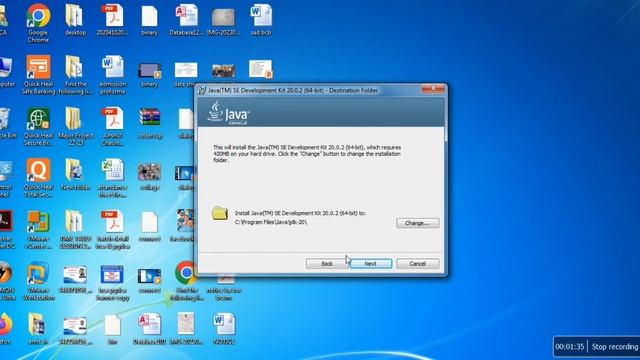Close the Java installer dialog with X
The width and height of the screenshot is (640, 360).
pos(433,88)
